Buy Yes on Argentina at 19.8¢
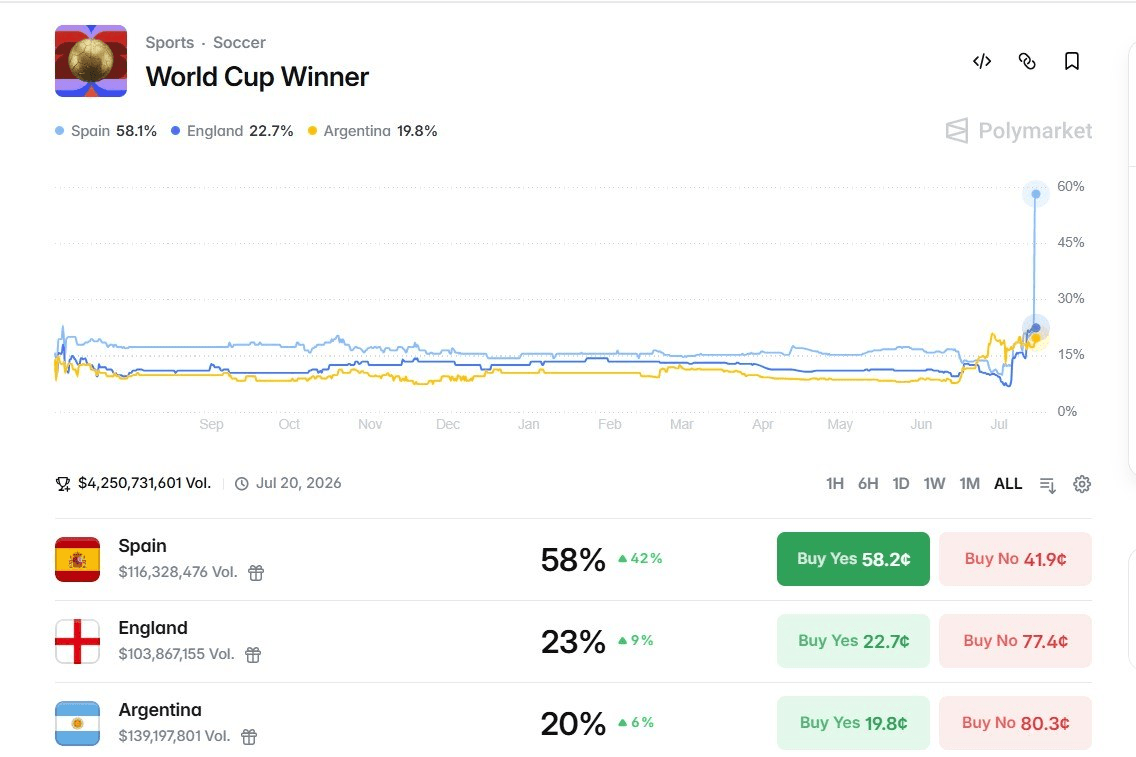 853,723
